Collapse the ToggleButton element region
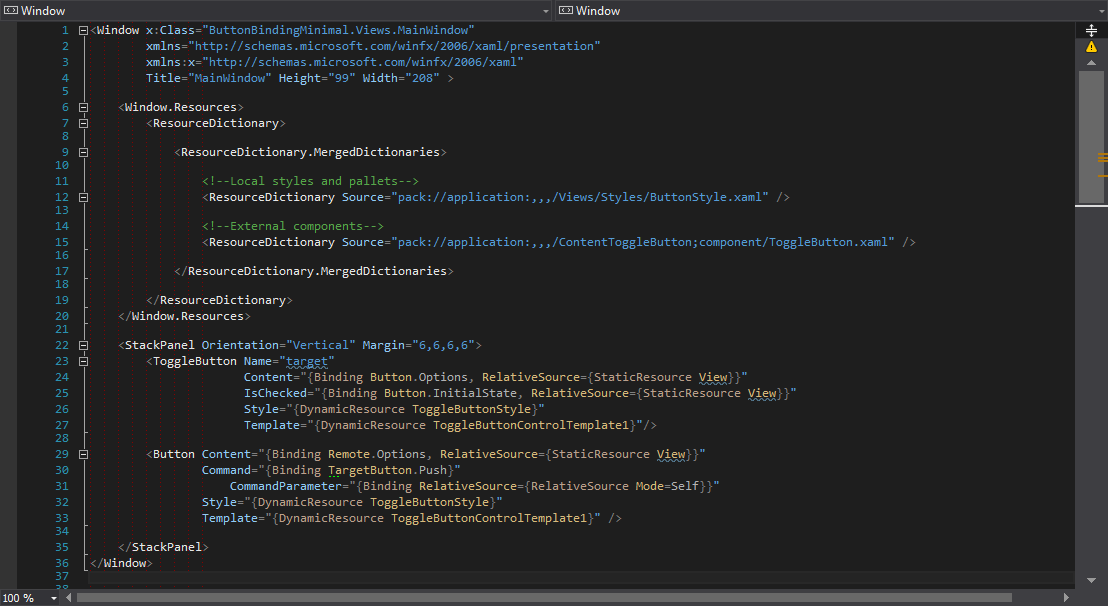This screenshot has width=1108, height=606. click(x=83, y=360)
